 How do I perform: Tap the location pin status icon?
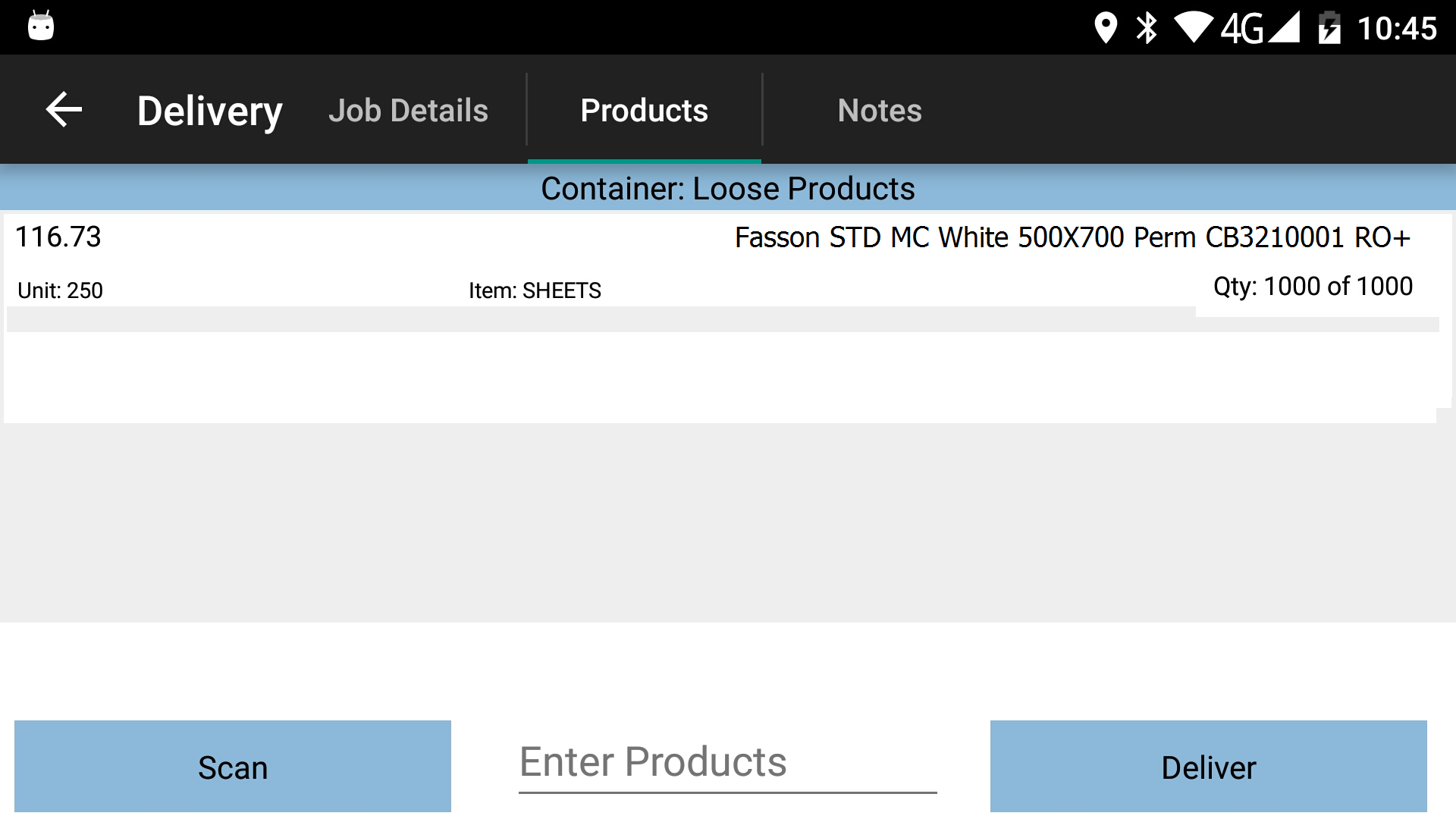point(1106,28)
